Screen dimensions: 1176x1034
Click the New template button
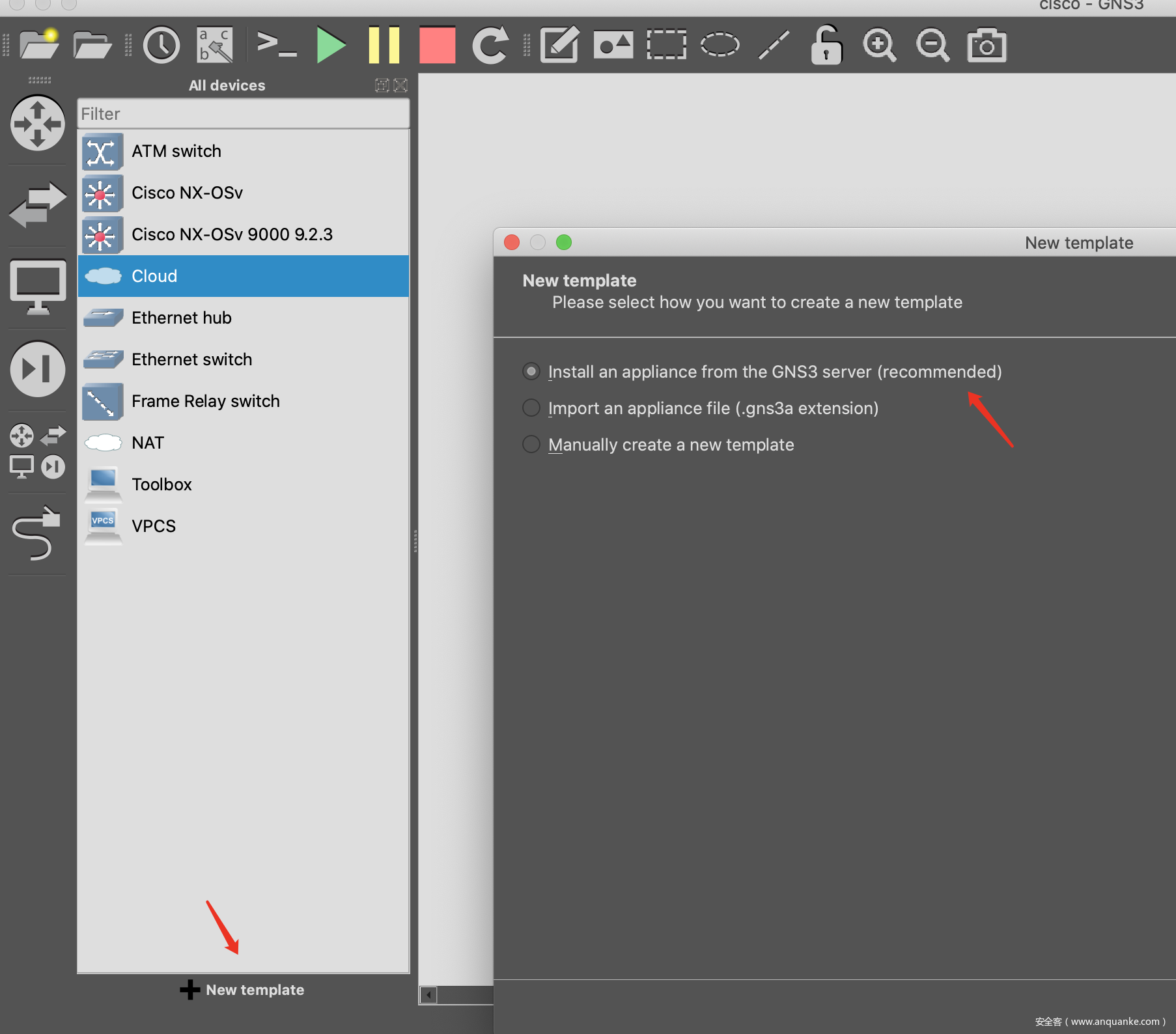243,990
